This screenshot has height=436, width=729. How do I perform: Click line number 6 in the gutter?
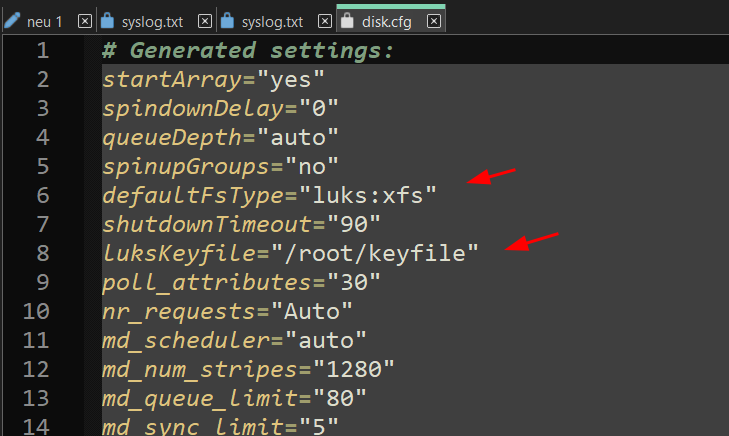(43, 195)
